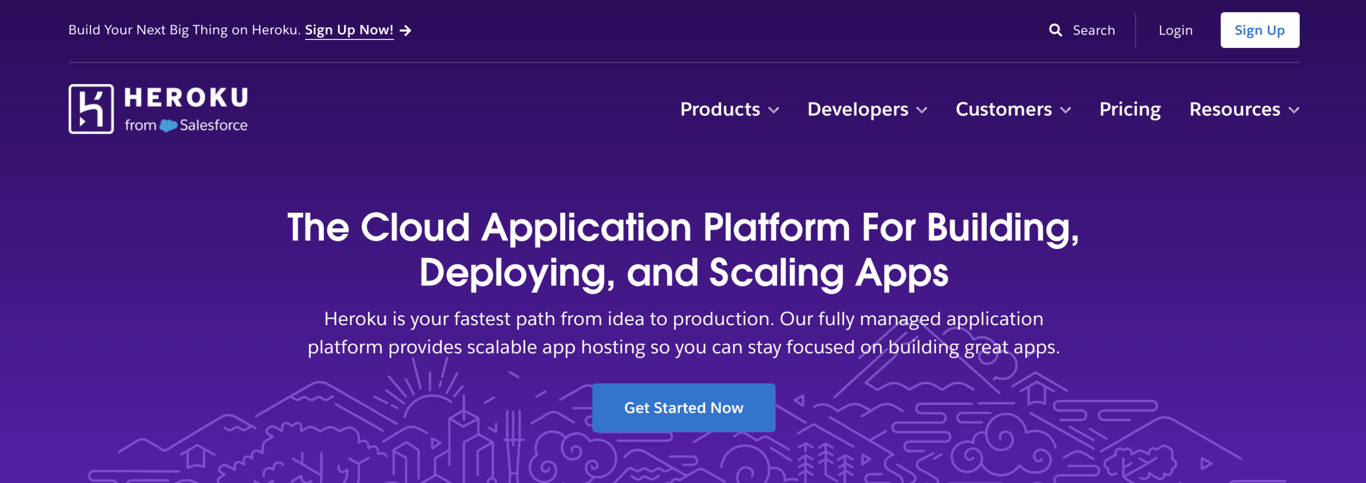
Task: Click the Salesforce cloud logo
Action: tap(168, 126)
